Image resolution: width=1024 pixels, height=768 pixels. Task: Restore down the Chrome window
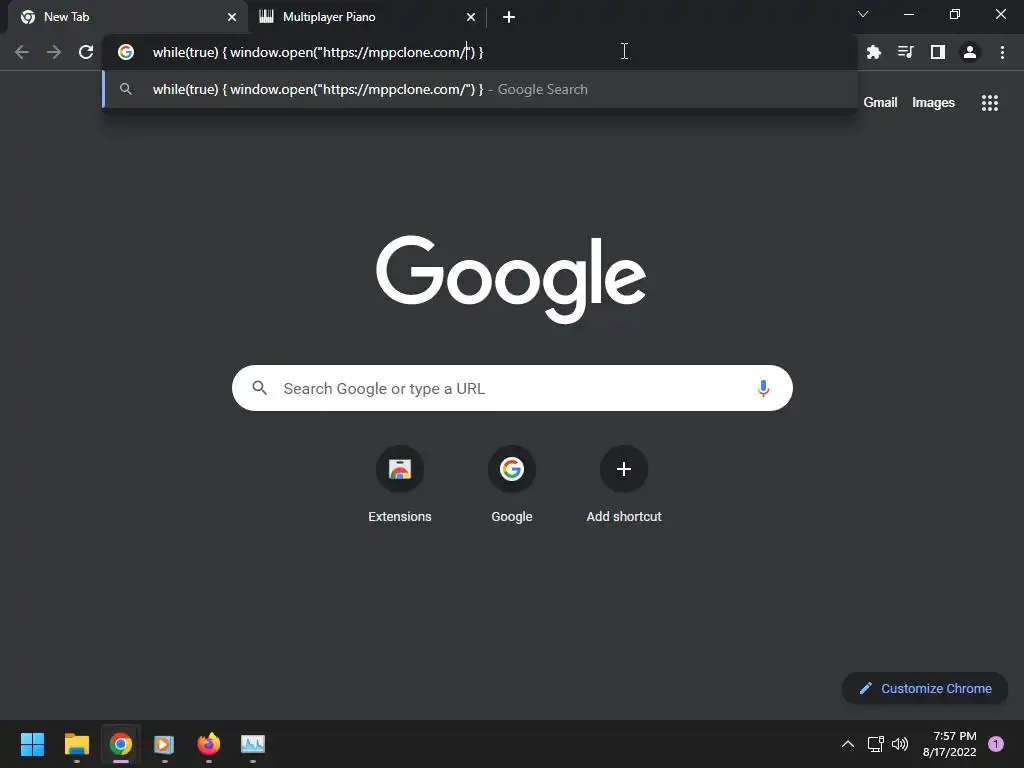click(x=955, y=14)
